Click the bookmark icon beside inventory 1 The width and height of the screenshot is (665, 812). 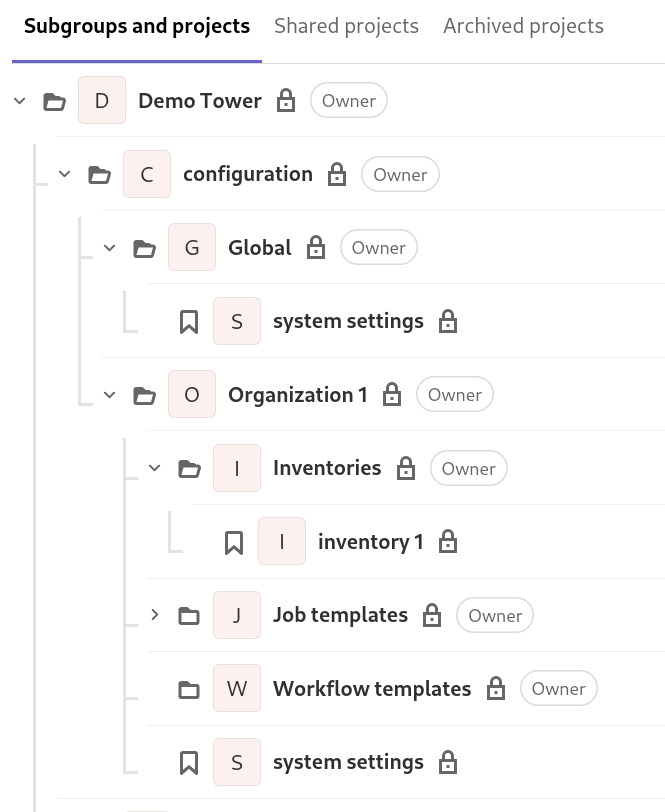tap(234, 542)
